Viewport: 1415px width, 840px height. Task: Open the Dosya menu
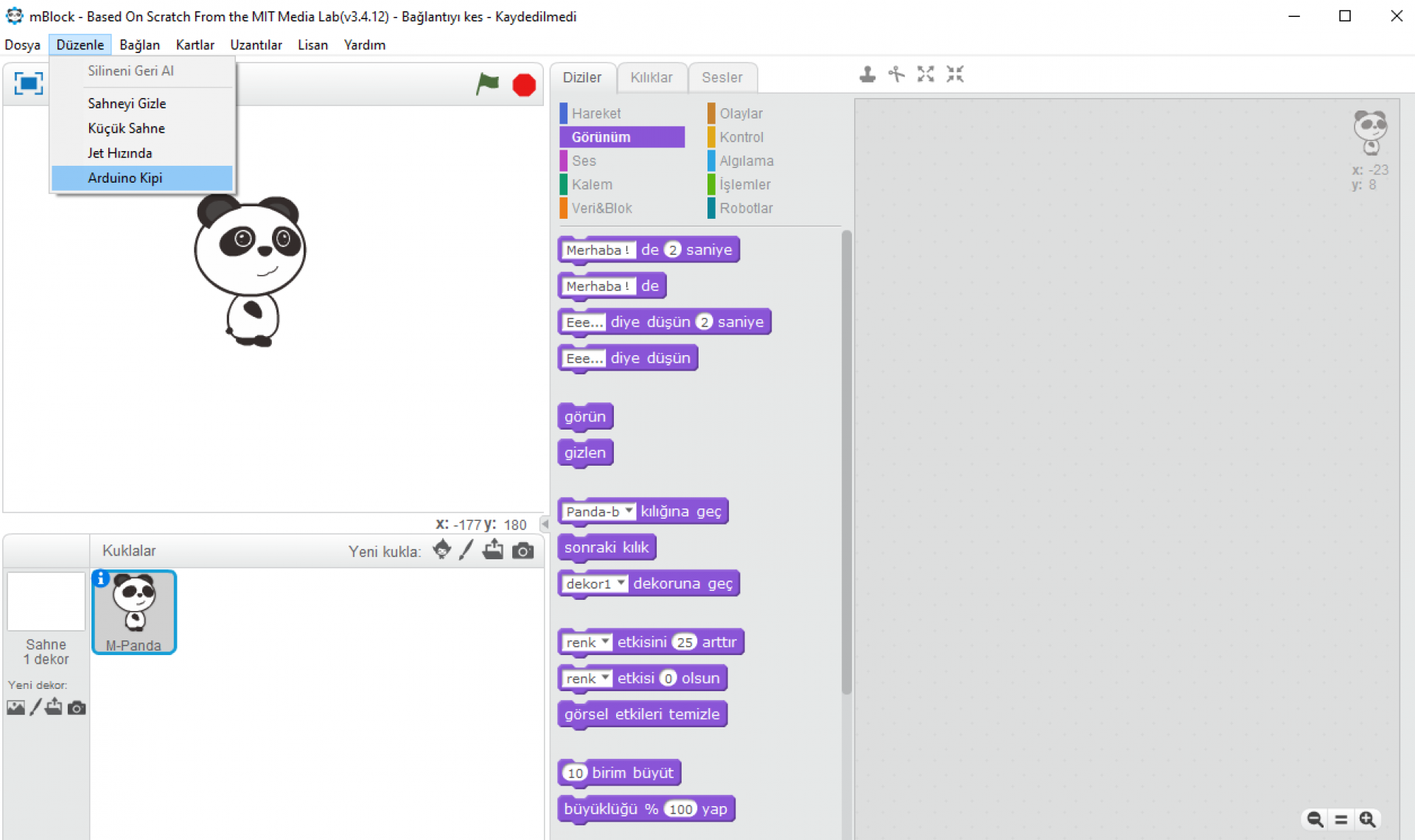22,45
